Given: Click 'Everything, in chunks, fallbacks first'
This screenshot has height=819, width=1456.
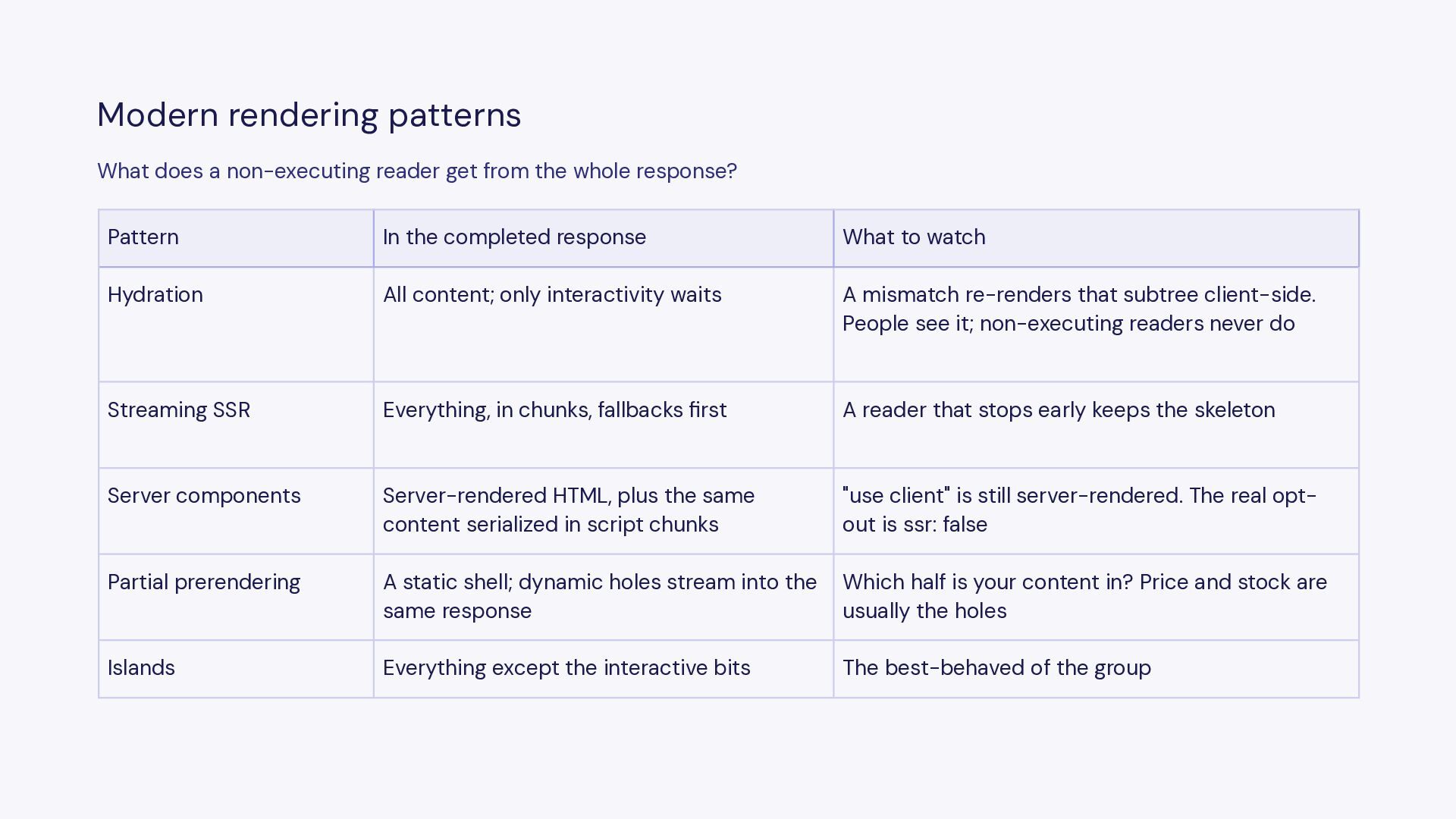Looking at the screenshot, I should tap(604, 425).
